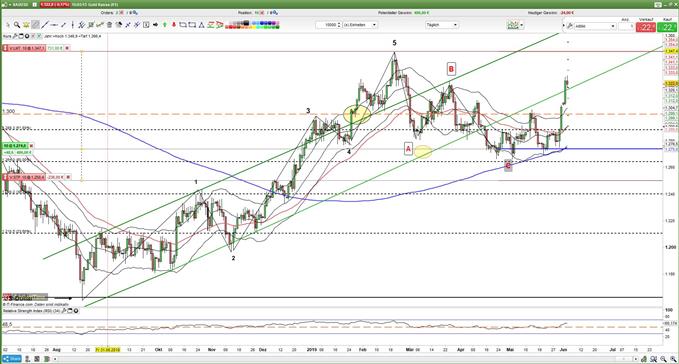Select the green up arrow marker tool

tap(165, 25)
